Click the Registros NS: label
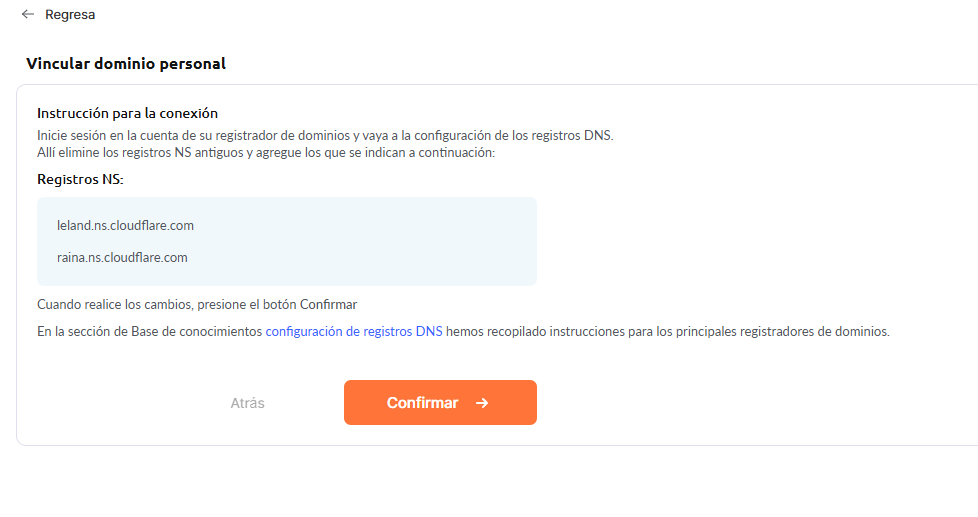Image resolution: width=978 pixels, height=517 pixels. tap(80, 179)
